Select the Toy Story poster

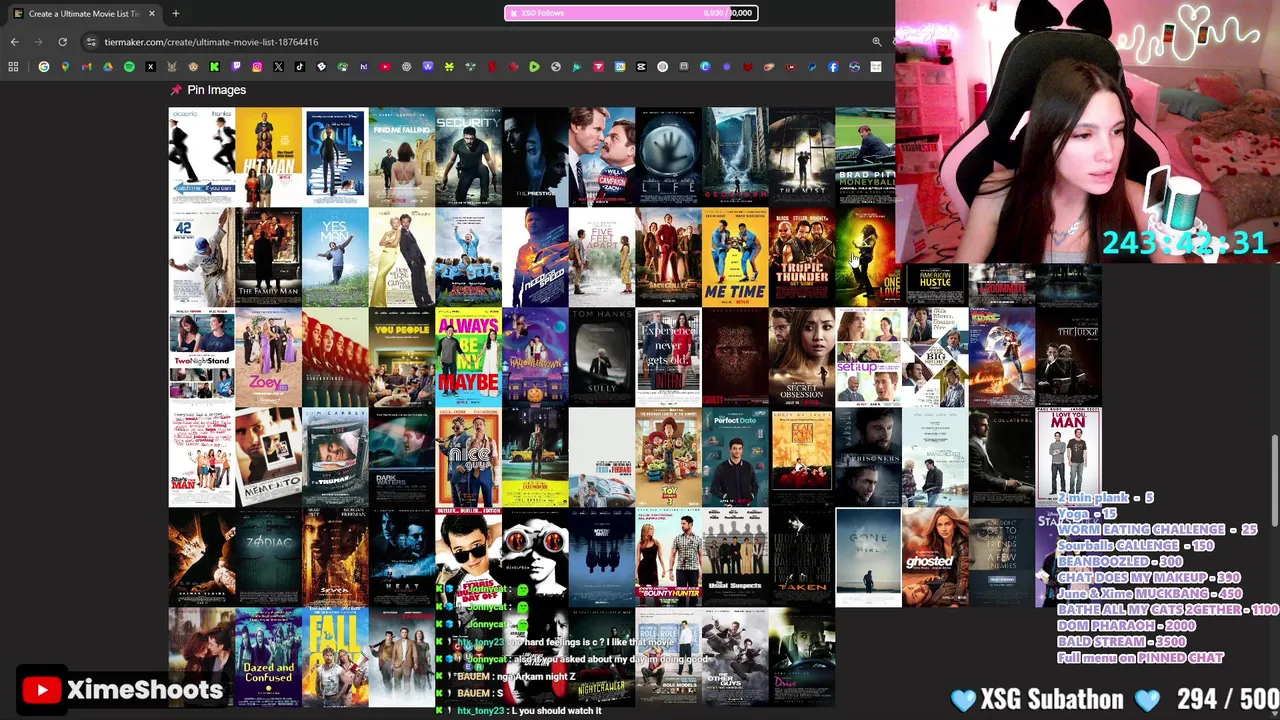click(668, 457)
